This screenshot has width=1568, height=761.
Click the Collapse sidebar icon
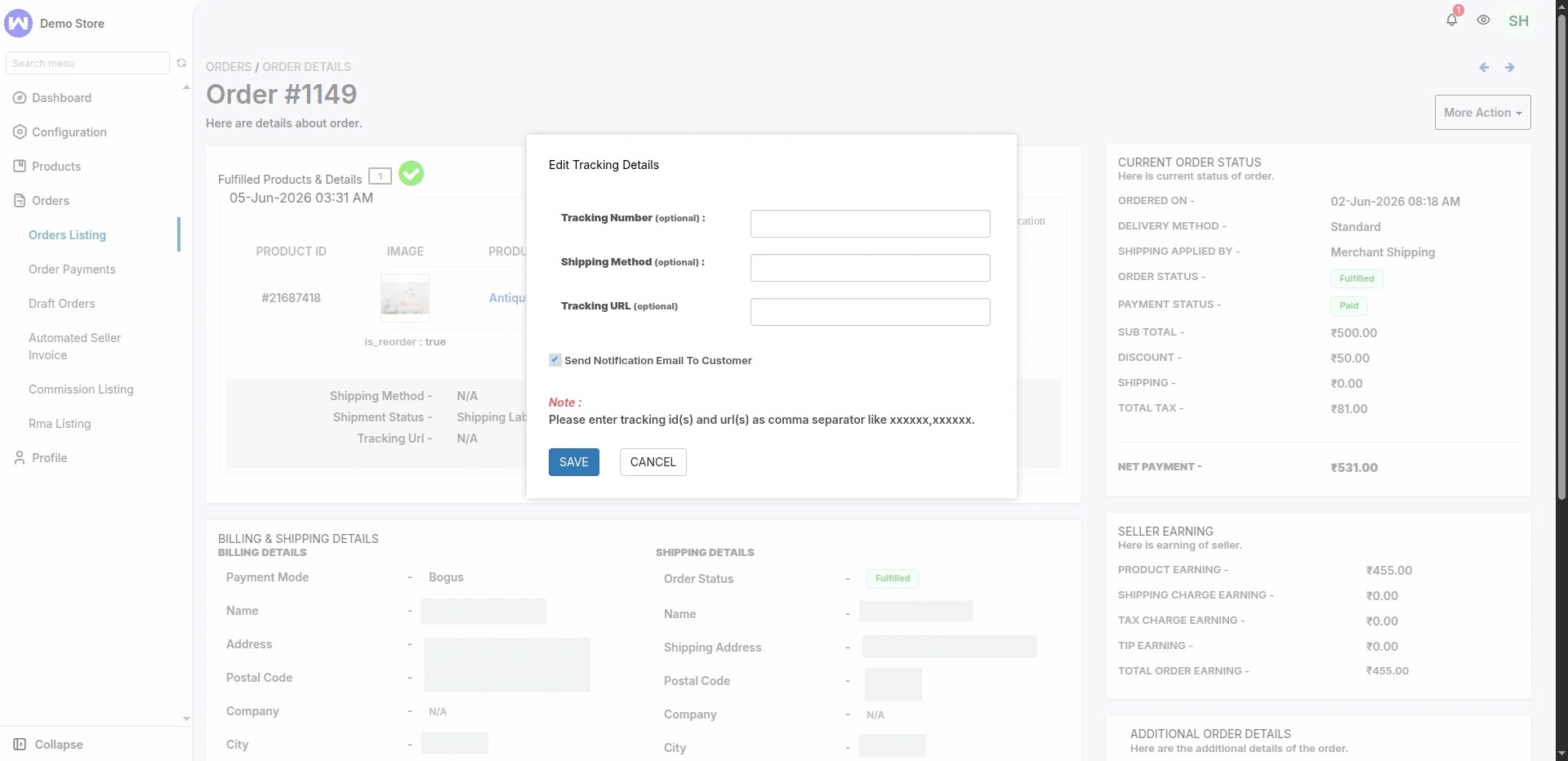(x=20, y=744)
